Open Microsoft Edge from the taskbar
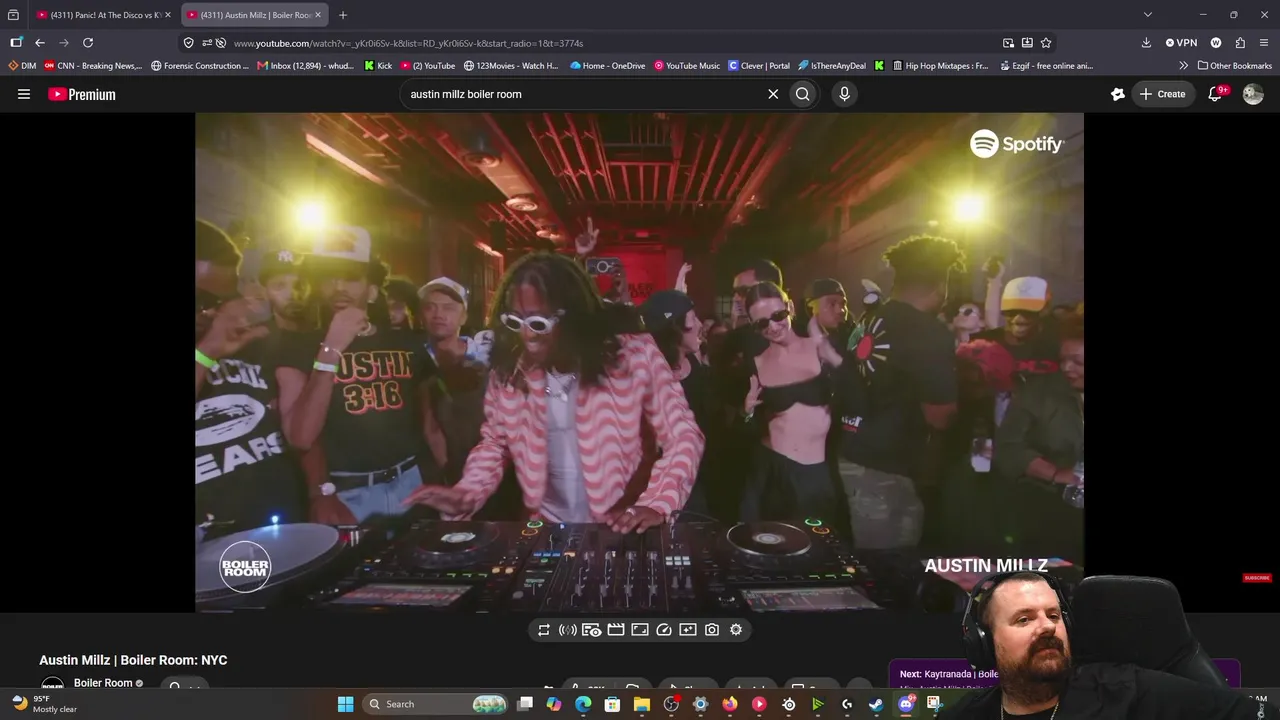The height and width of the screenshot is (720, 1280). click(x=583, y=704)
